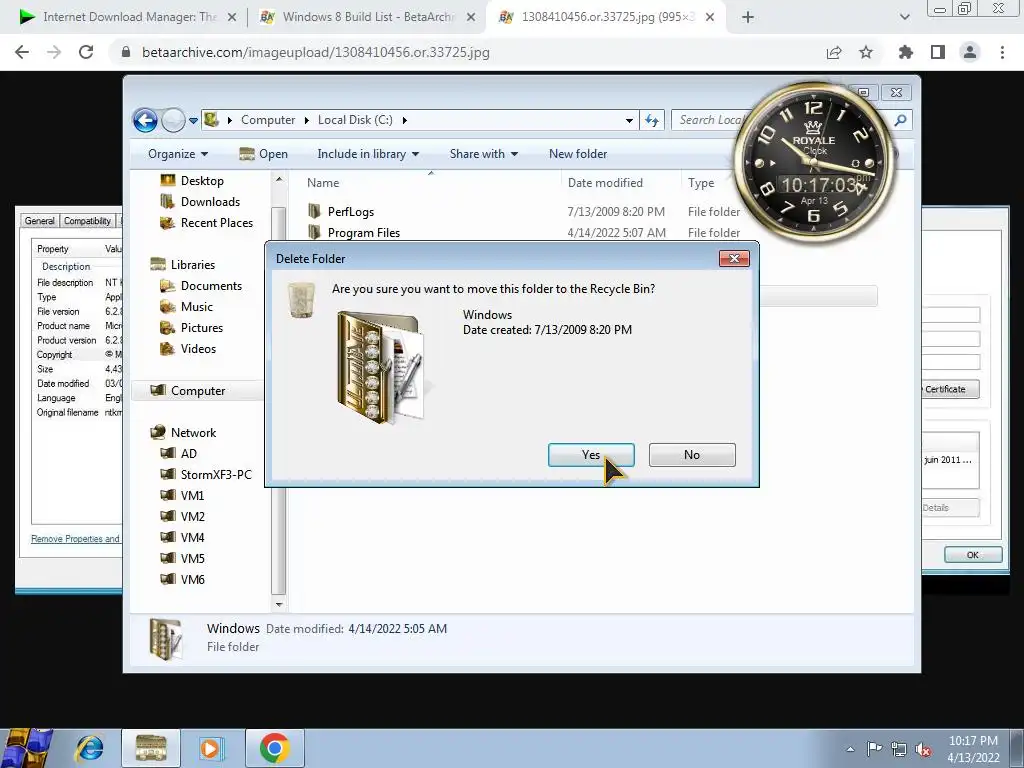Refresh the Explorer folder view
Screen dimensions: 1024x768
pyautogui.click(x=652, y=120)
